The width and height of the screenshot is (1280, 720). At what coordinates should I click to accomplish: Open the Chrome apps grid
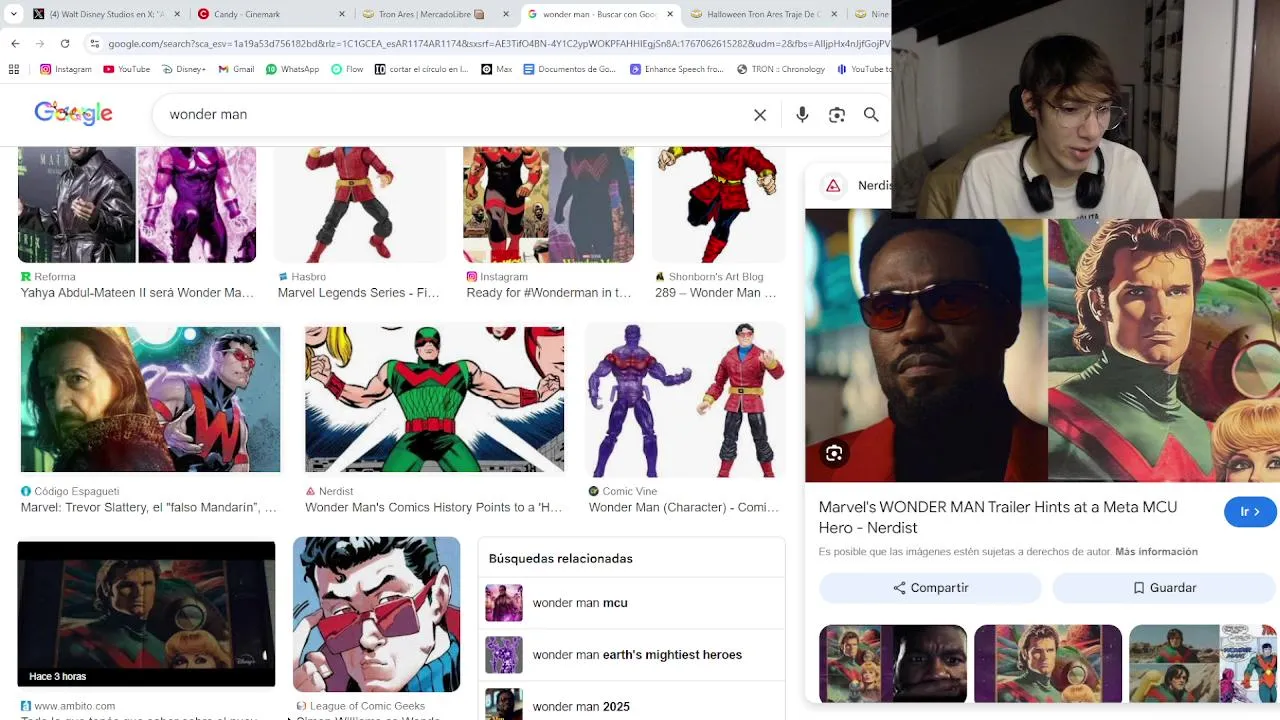[x=14, y=69]
